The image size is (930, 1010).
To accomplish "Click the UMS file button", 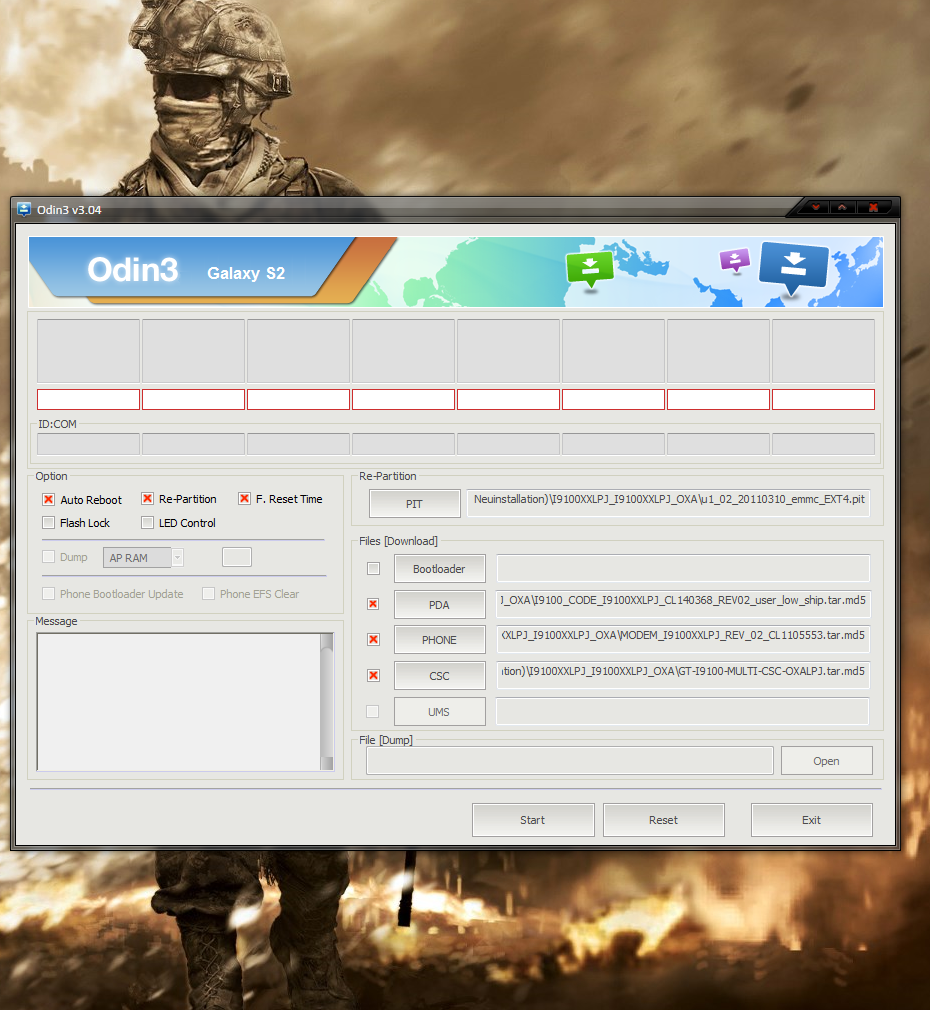I will pyautogui.click(x=439, y=712).
